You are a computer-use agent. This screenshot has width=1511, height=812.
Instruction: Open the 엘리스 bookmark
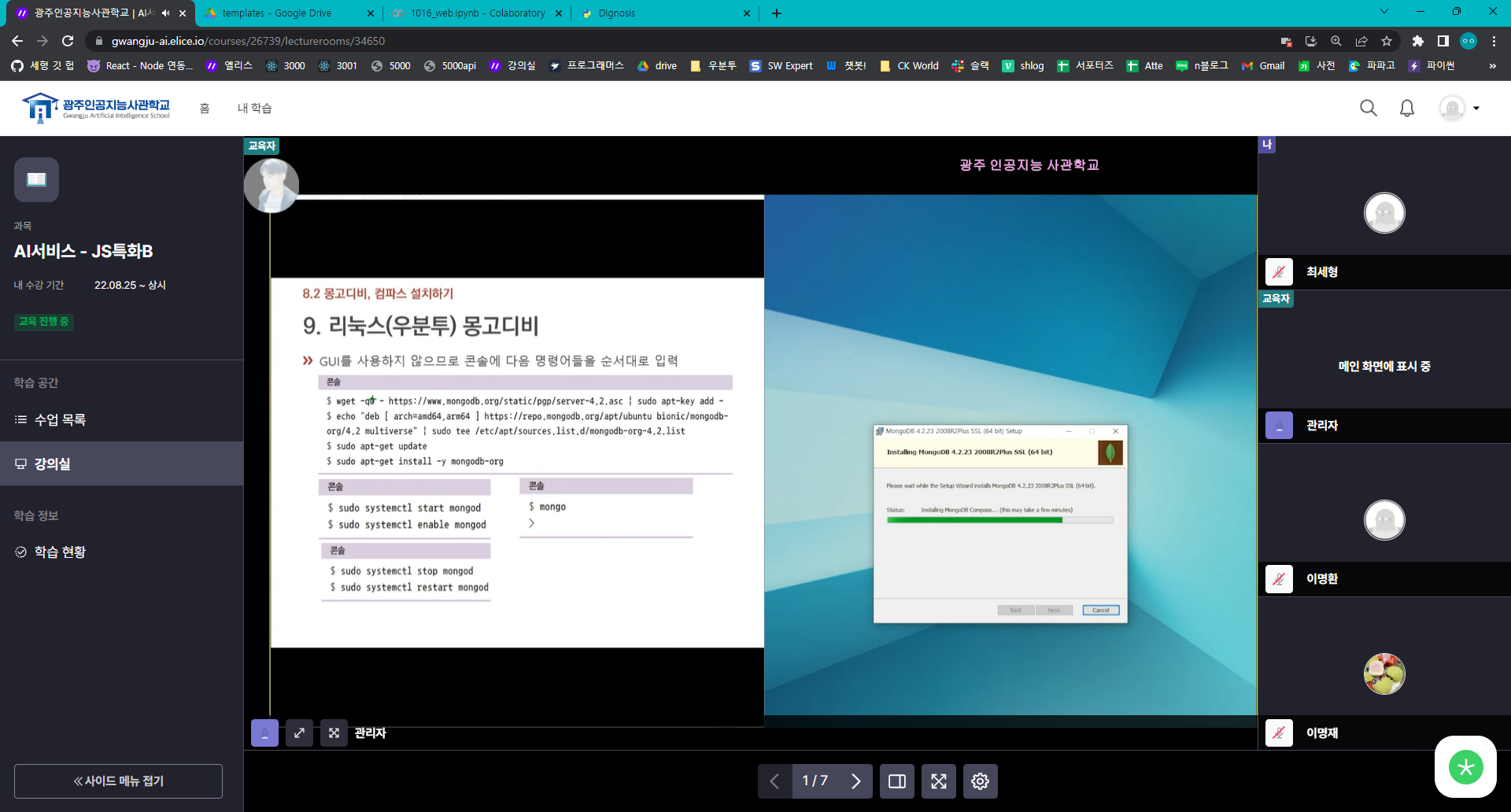click(229, 66)
